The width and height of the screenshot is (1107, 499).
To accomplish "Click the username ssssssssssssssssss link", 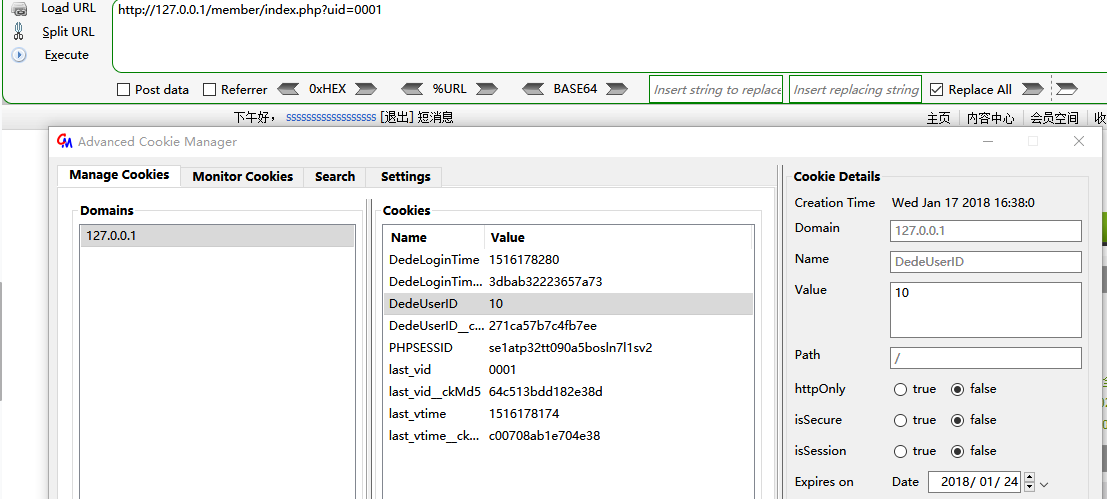I will [331, 118].
